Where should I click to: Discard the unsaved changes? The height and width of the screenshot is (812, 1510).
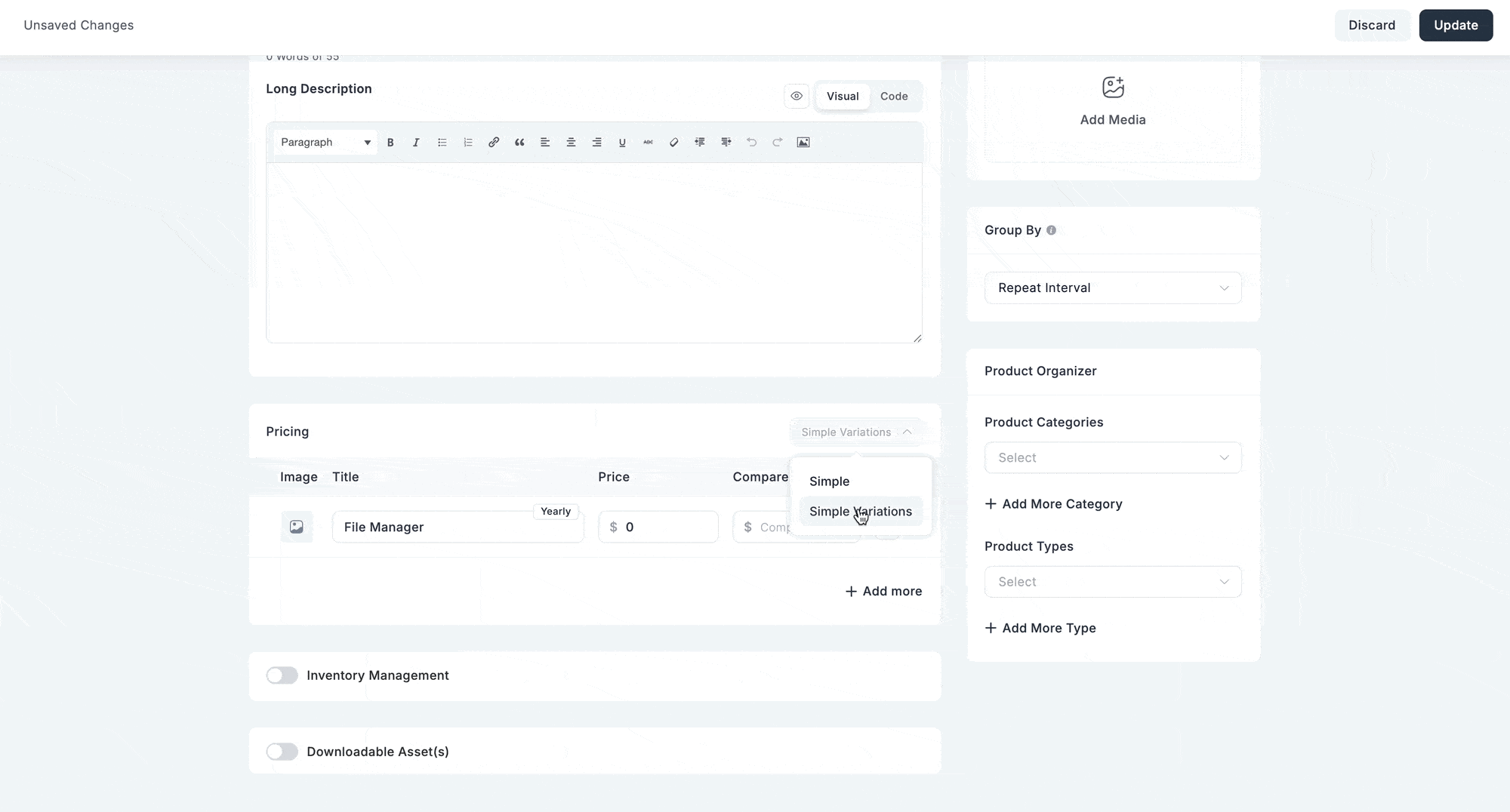[1371, 26]
